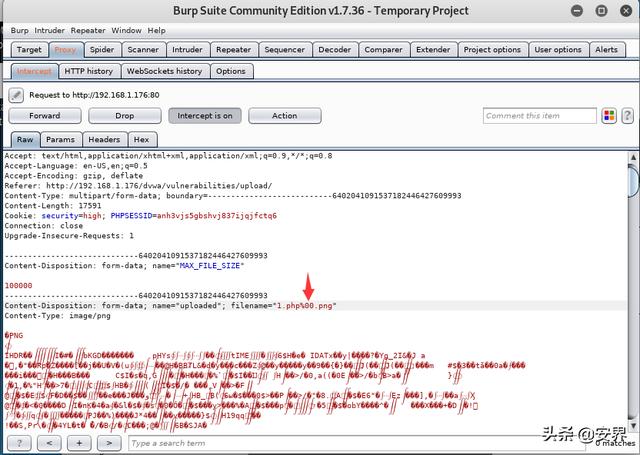
Task: Go to next search match arrow
Action: [x=109, y=443]
